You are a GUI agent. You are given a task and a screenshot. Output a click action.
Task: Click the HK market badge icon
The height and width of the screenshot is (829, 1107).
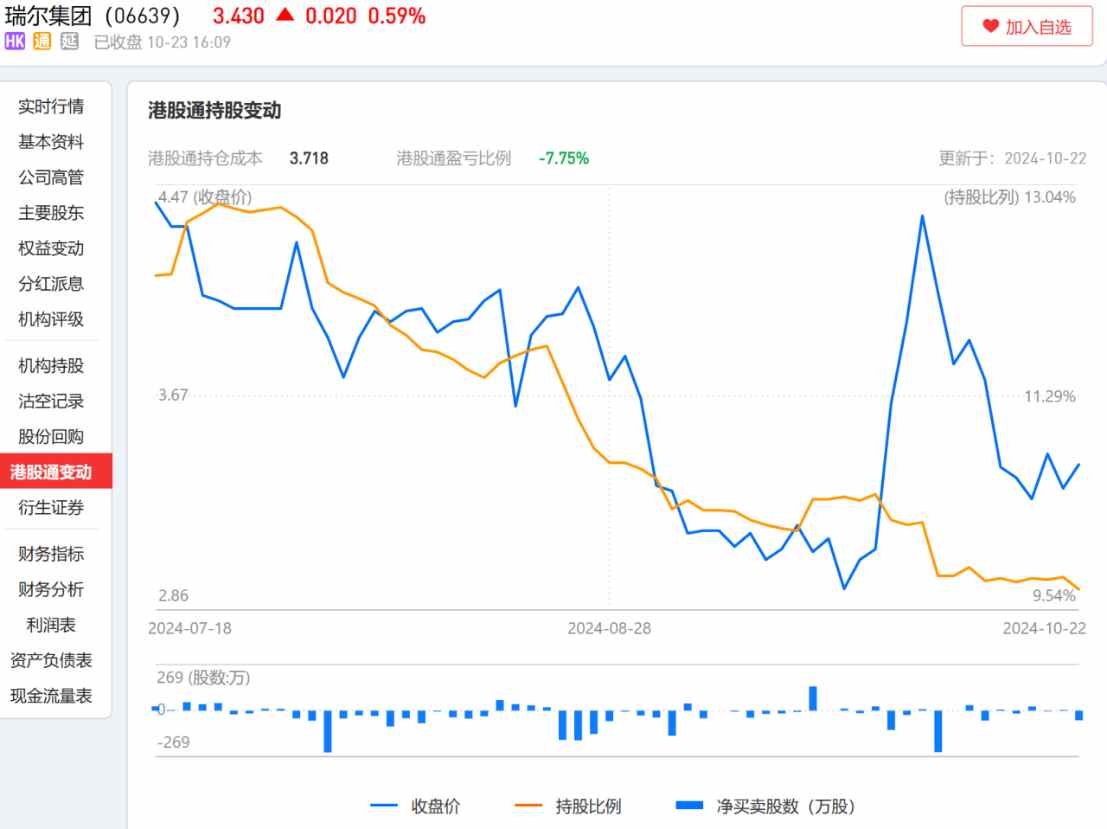click(x=14, y=41)
